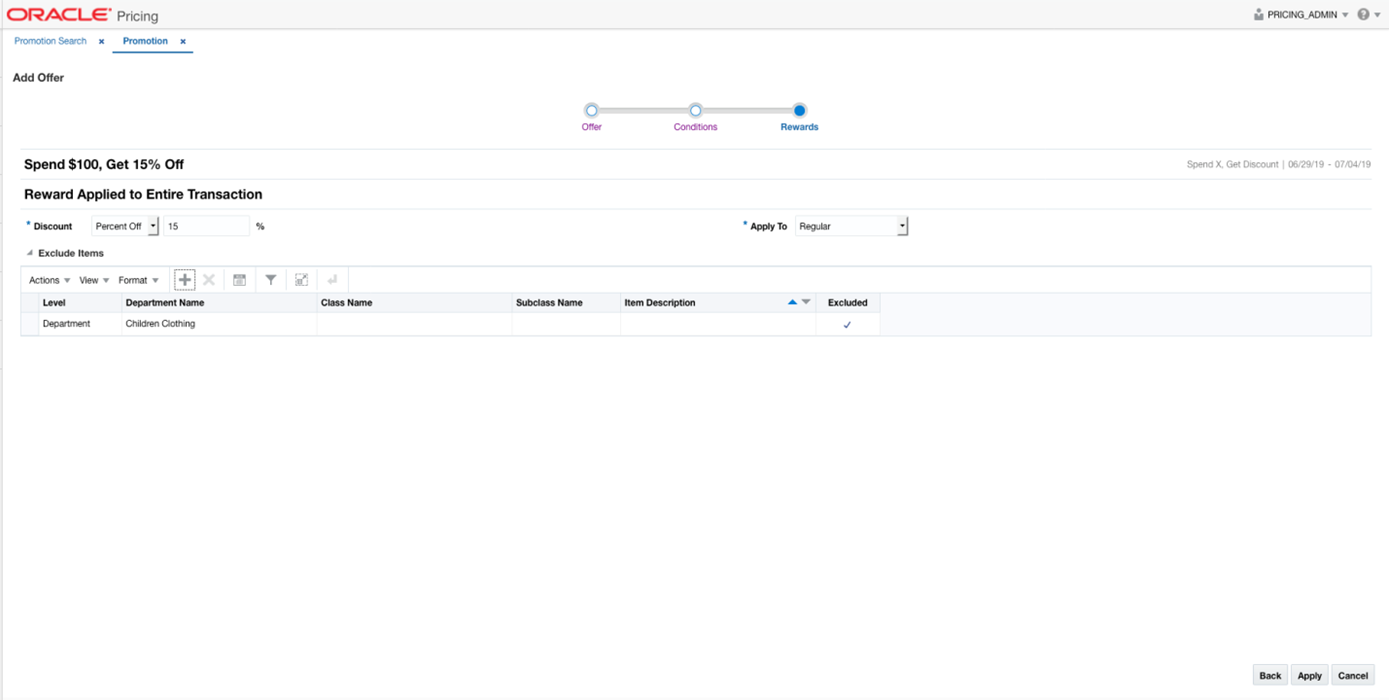Toggle Query by Example filter icon
The height and width of the screenshot is (700, 1390).
pyautogui.click(x=270, y=280)
